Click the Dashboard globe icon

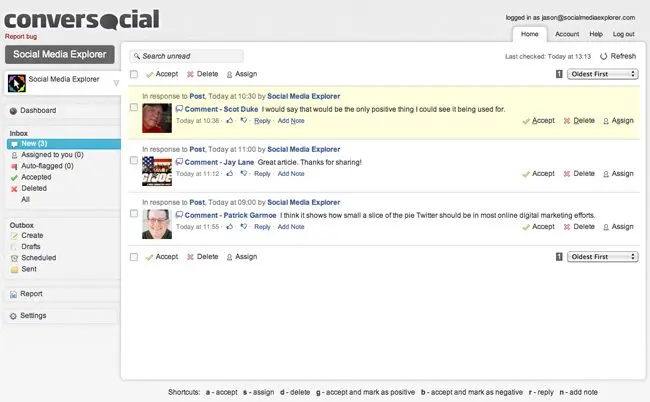click(x=13, y=111)
